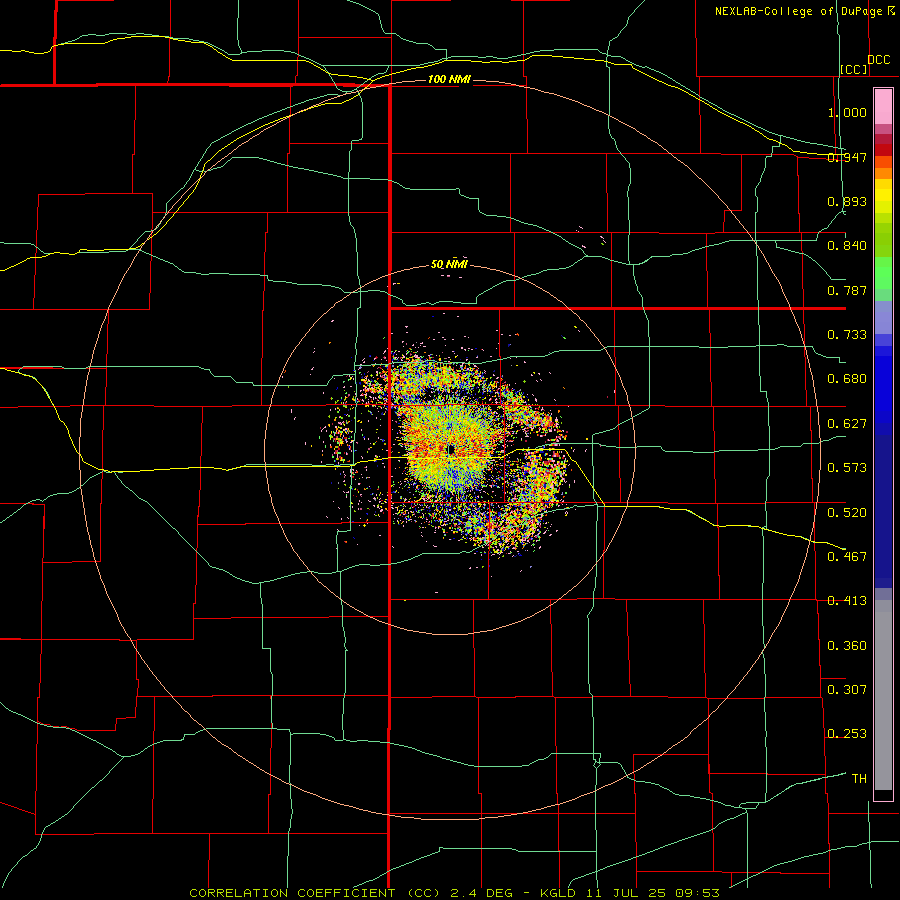The width and height of the screenshot is (900, 900).
Task: Click the black radar site dot at echo center
Action: pyautogui.click(x=451, y=449)
